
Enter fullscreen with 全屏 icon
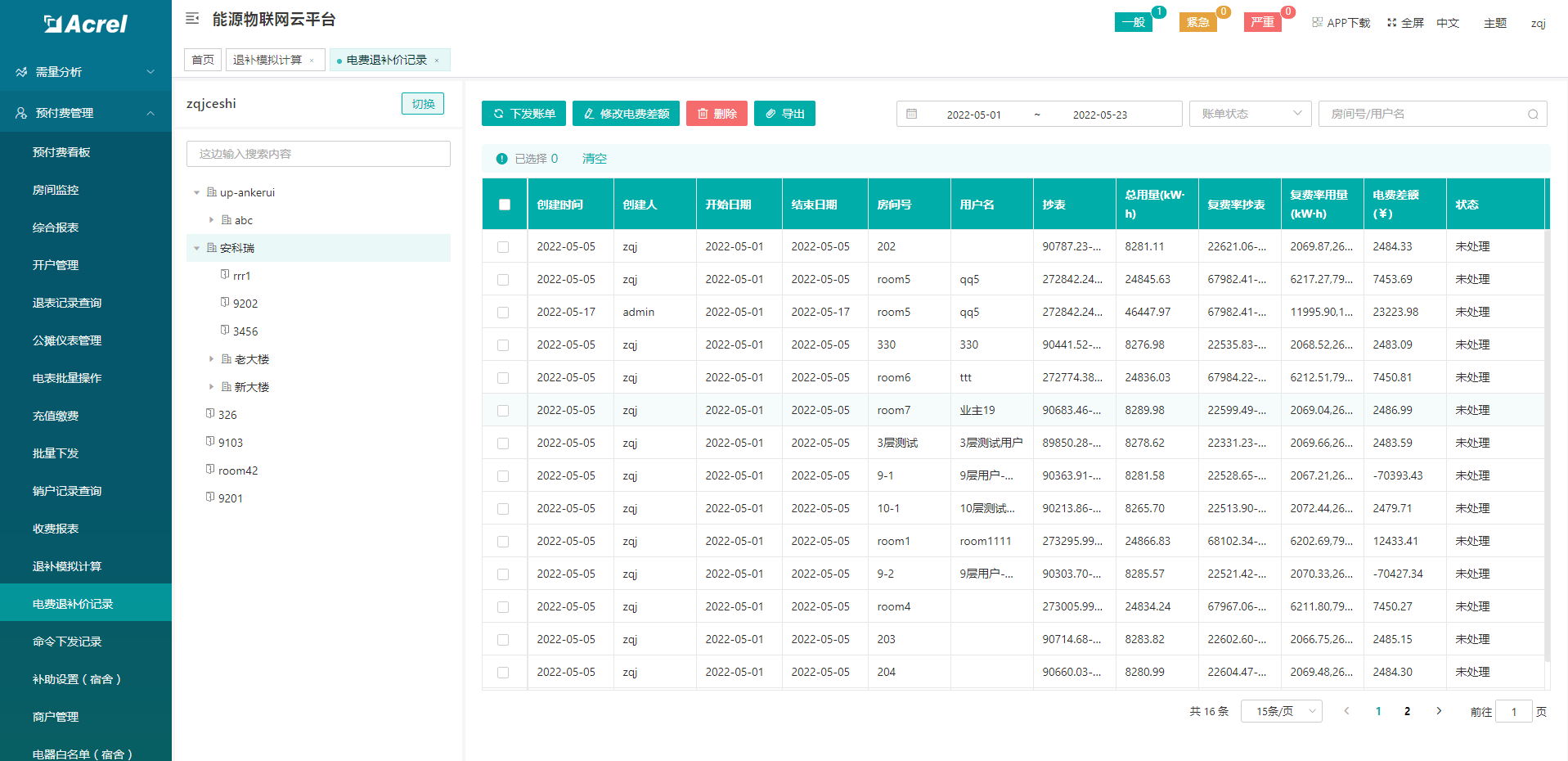(x=1392, y=22)
